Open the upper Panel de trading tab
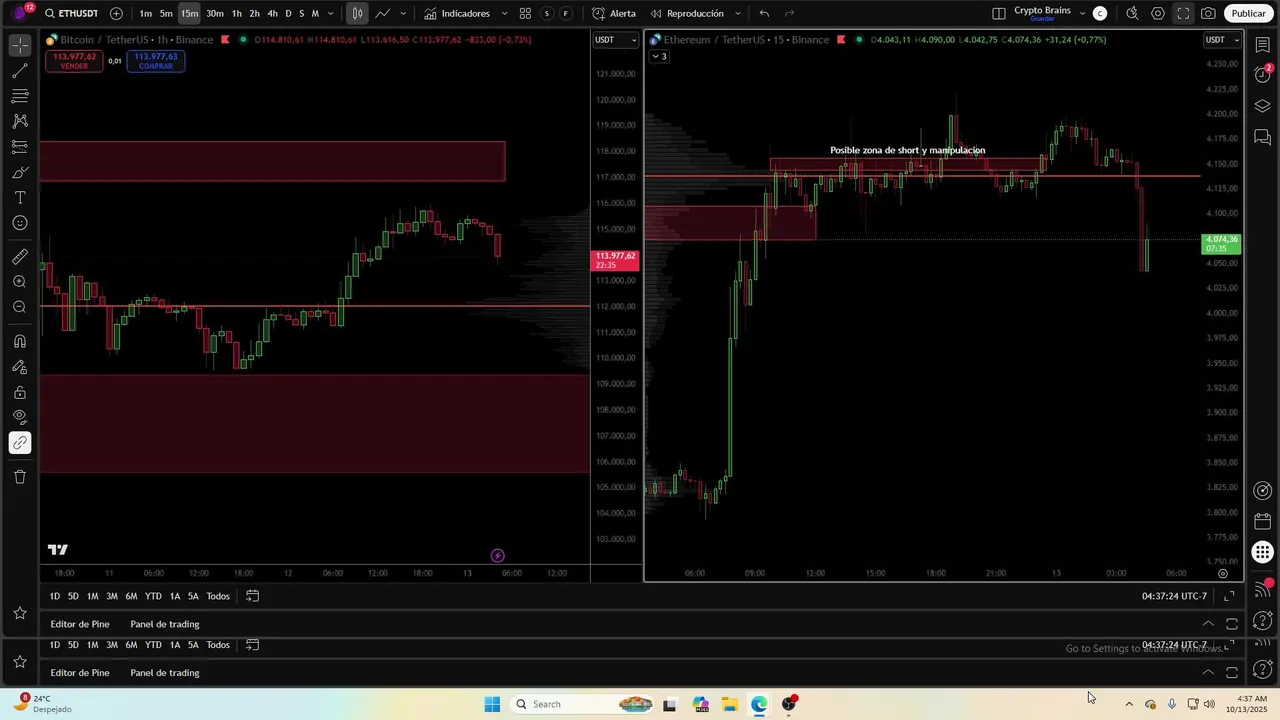Viewport: 1280px width, 720px height. click(165, 624)
